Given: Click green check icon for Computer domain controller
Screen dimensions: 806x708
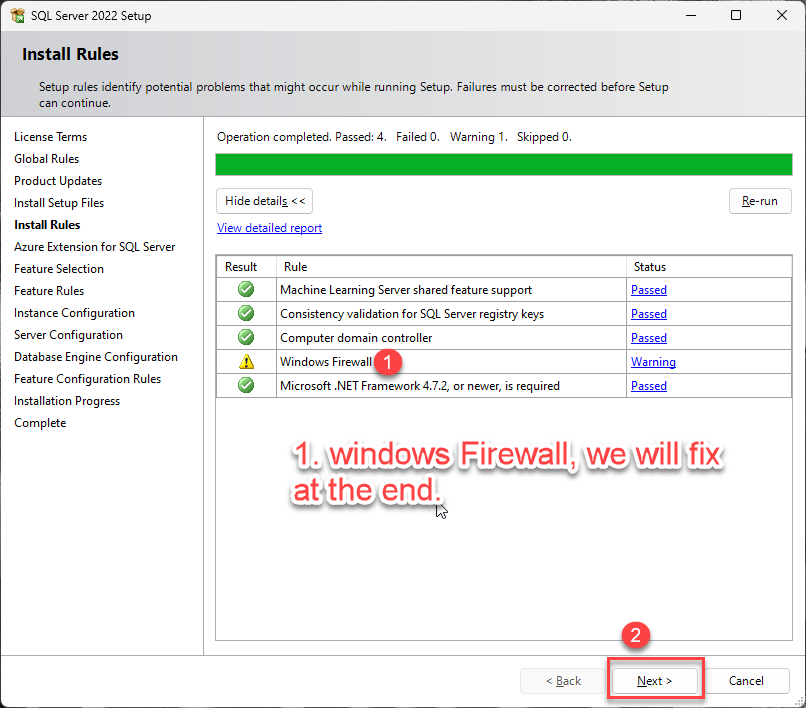Looking at the screenshot, I should coord(246,338).
